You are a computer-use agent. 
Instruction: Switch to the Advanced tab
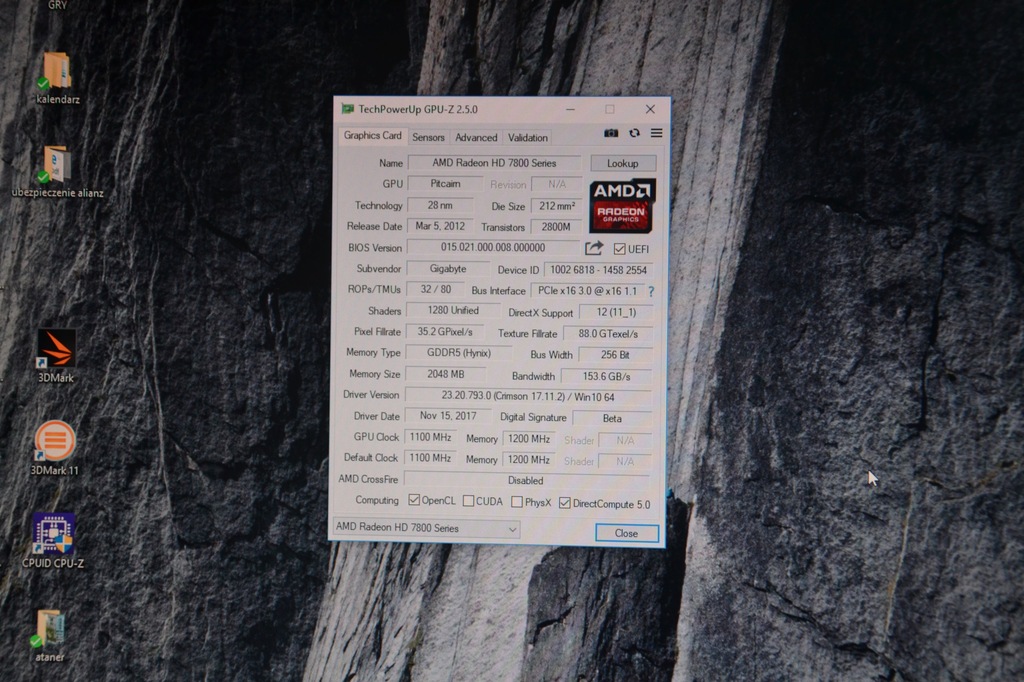[x=476, y=137]
